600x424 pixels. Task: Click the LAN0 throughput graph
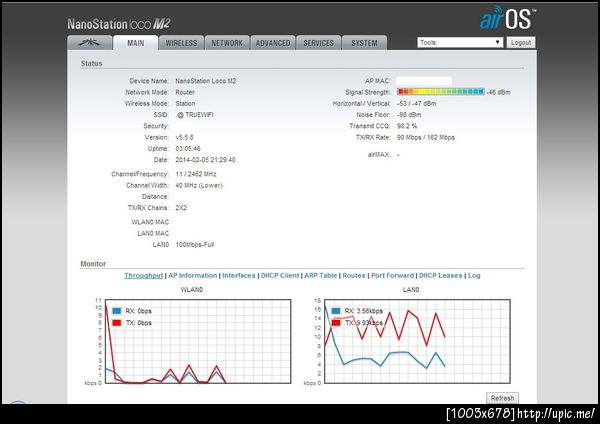pos(417,341)
